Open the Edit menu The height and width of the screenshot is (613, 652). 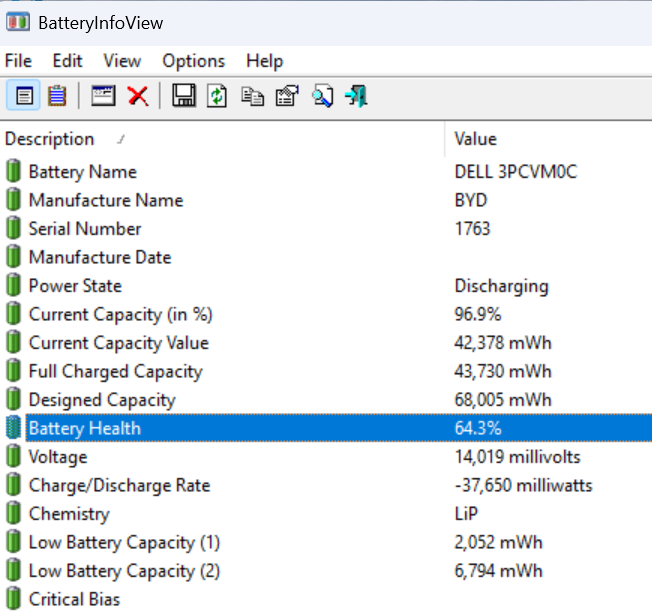coord(67,61)
